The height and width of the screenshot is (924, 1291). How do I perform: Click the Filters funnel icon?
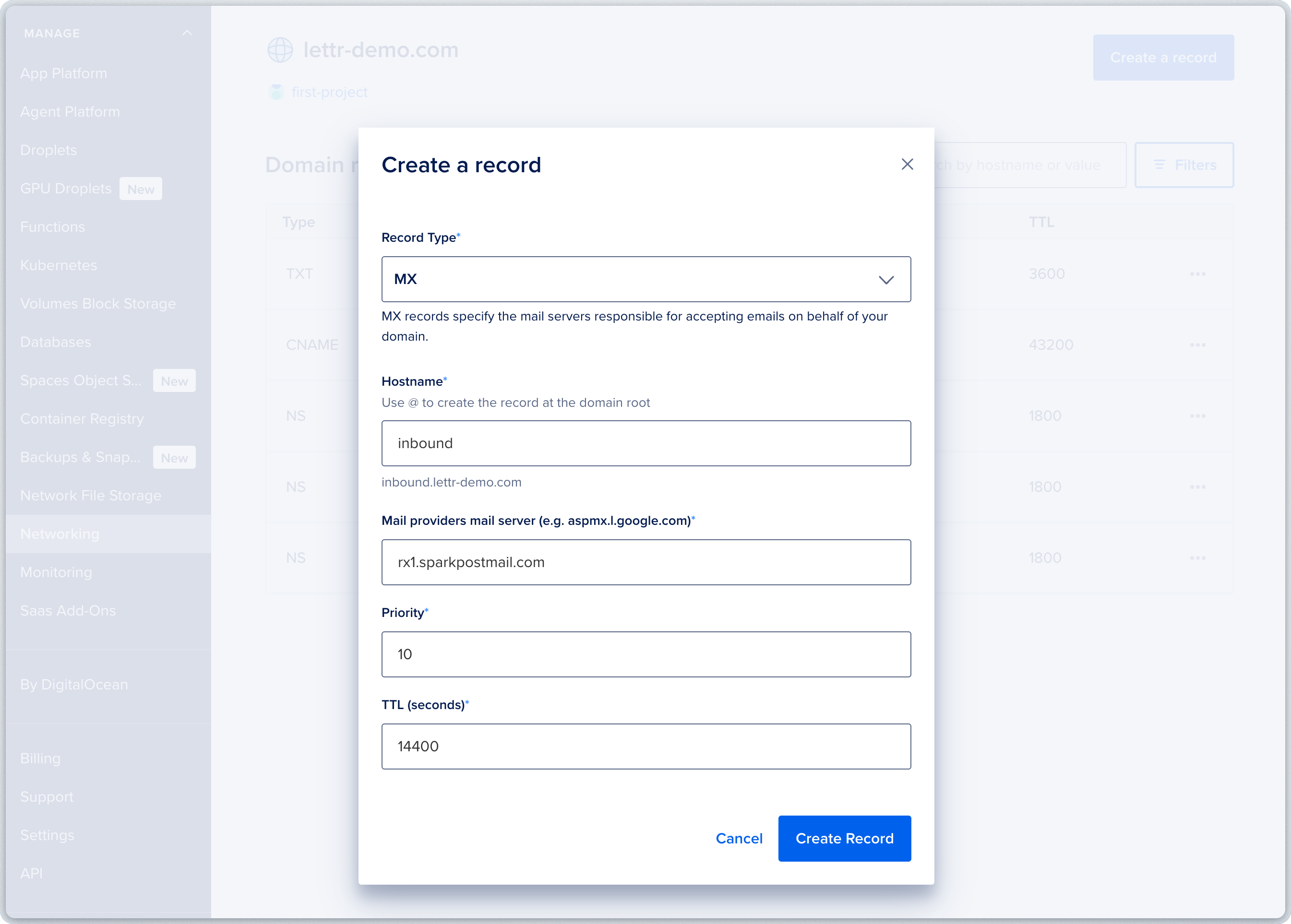click(1160, 165)
